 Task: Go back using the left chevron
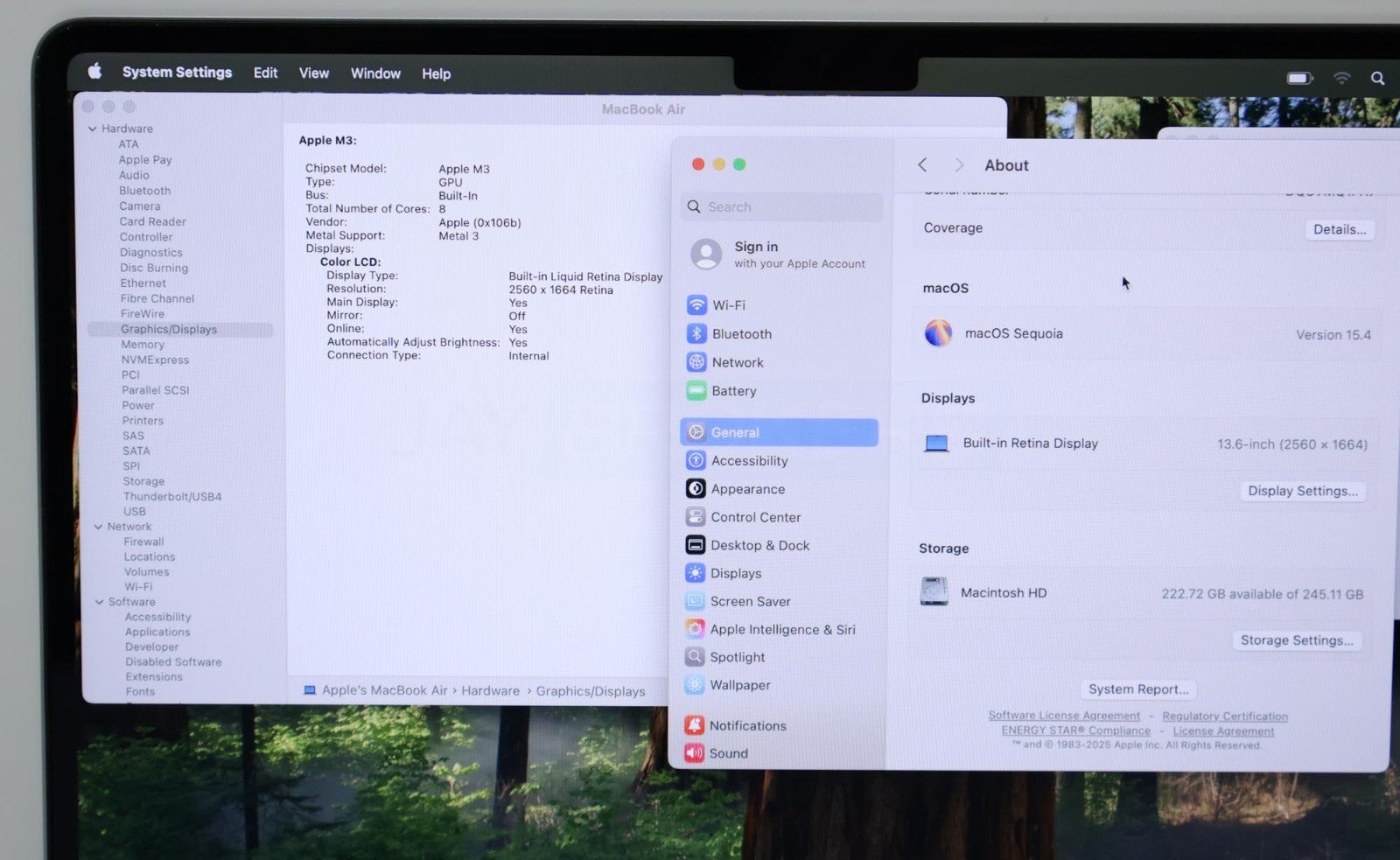point(922,165)
